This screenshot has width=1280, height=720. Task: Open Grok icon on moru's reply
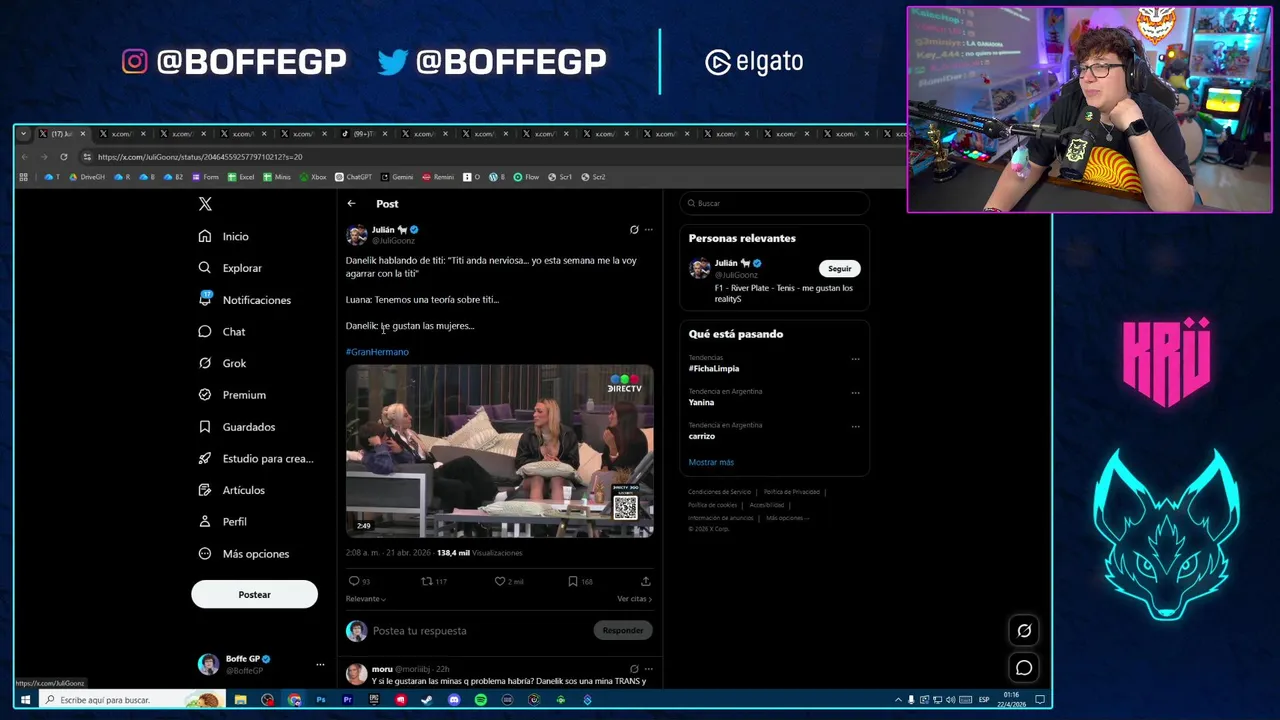tap(634, 669)
